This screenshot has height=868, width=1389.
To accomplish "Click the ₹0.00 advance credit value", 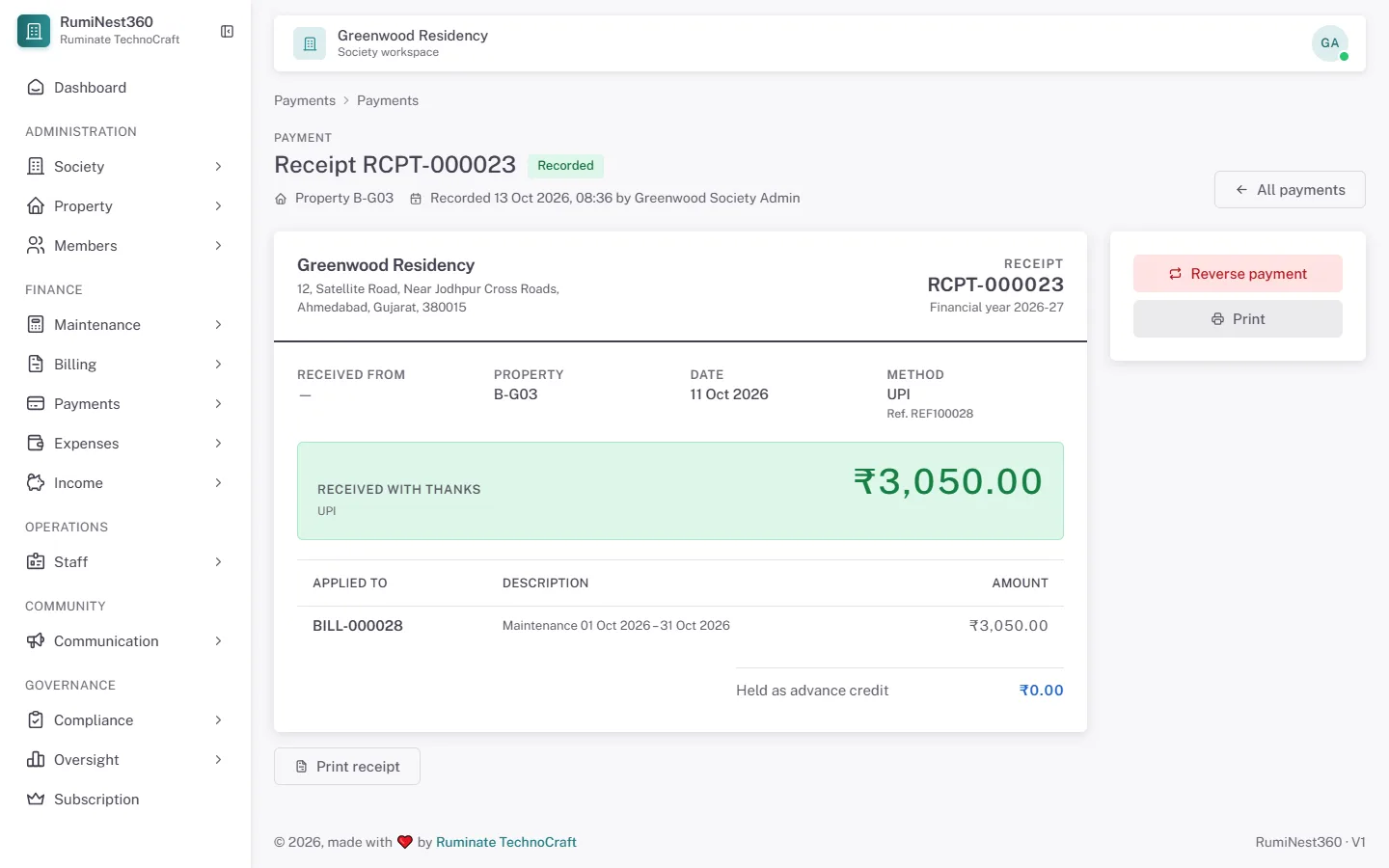I will tap(1042, 691).
